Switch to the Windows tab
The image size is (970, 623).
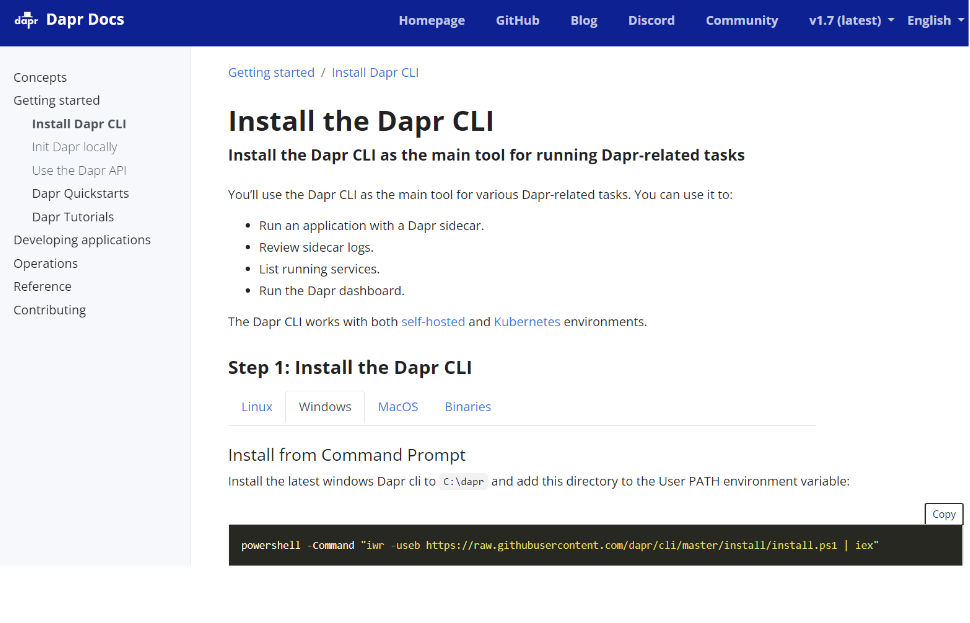325,406
